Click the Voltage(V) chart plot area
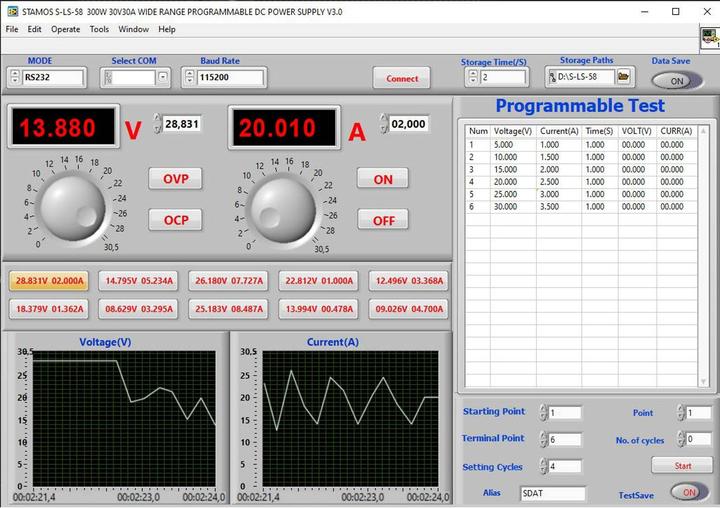This screenshot has width=720, height=508. (x=124, y=418)
